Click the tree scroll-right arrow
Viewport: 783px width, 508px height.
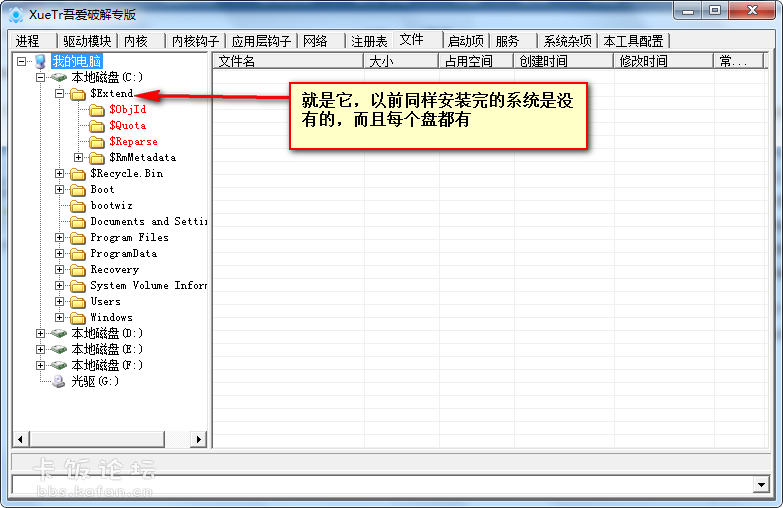pos(199,440)
